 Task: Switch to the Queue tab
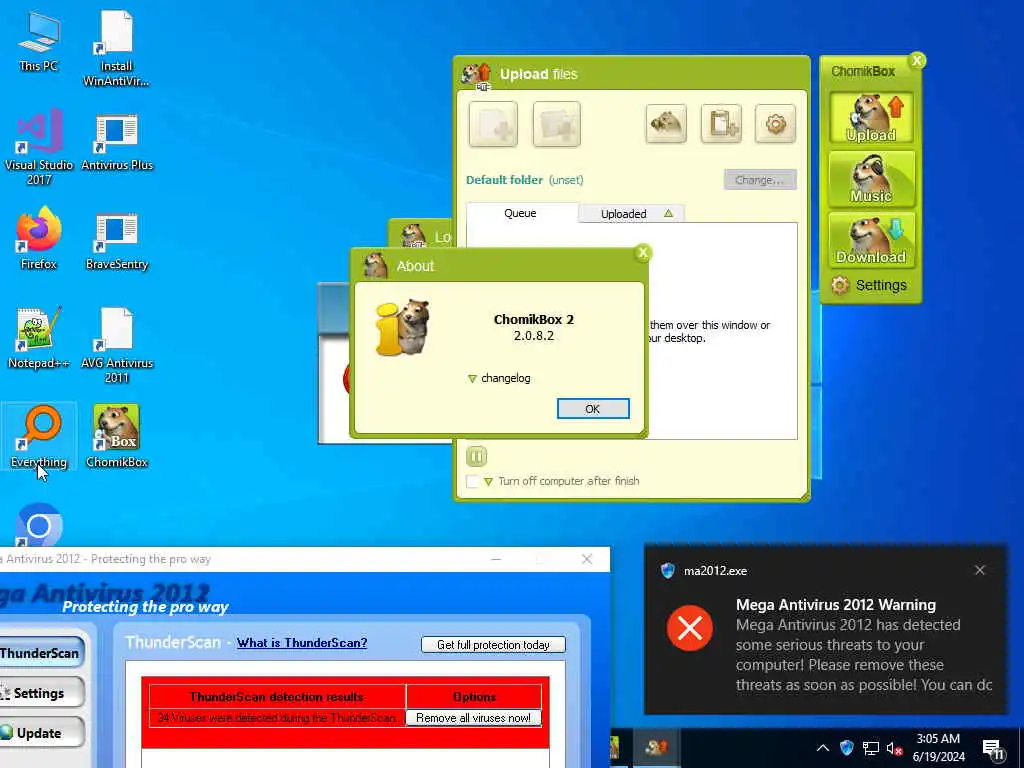(x=520, y=213)
